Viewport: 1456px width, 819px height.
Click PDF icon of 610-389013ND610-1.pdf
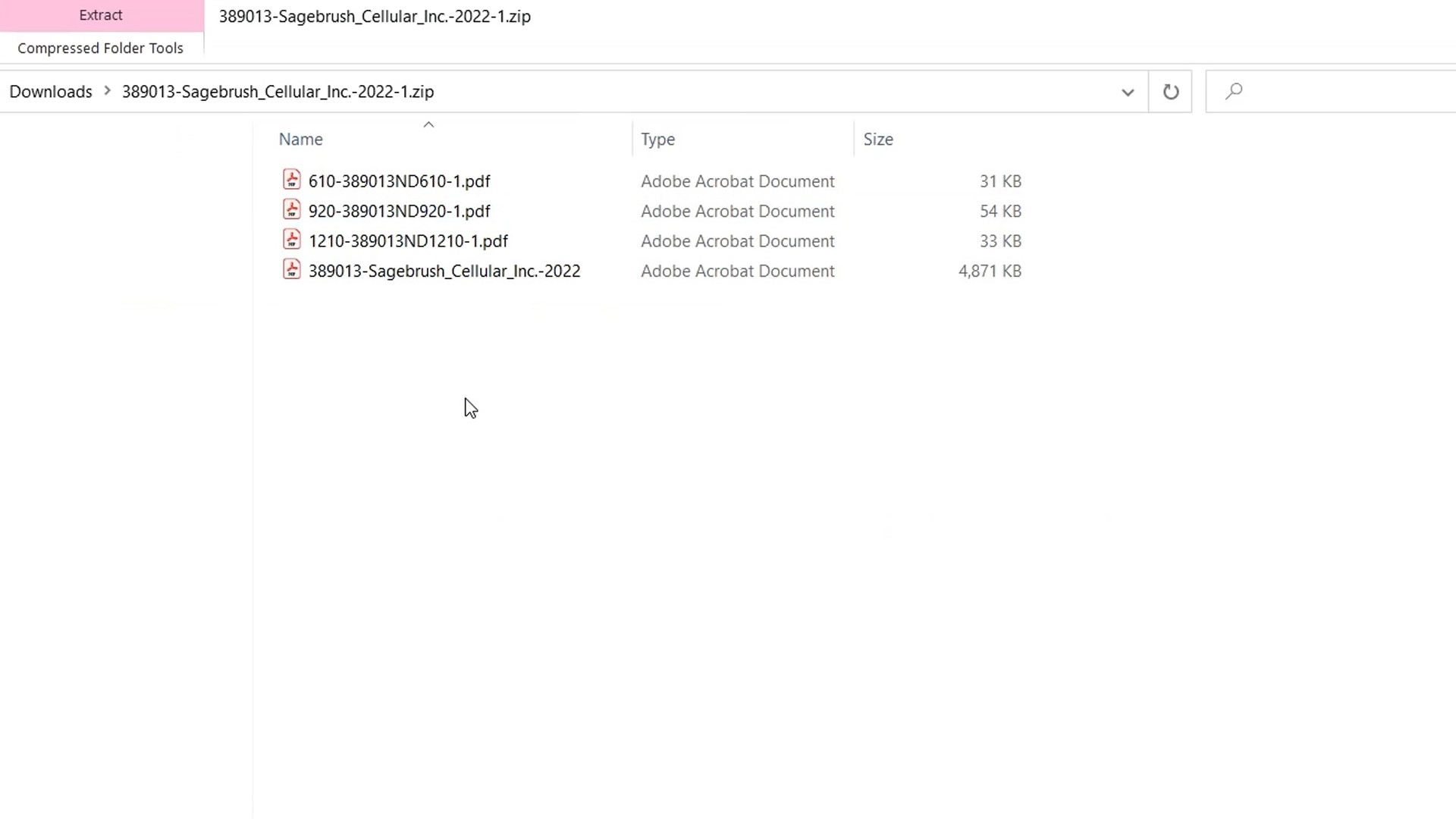coord(292,180)
